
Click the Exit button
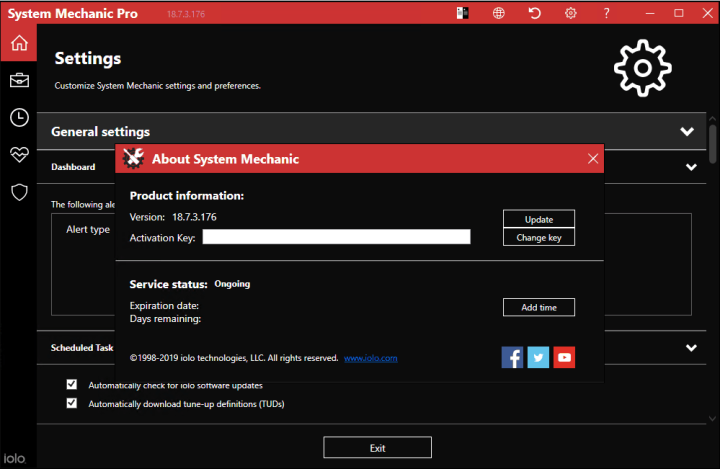point(377,447)
